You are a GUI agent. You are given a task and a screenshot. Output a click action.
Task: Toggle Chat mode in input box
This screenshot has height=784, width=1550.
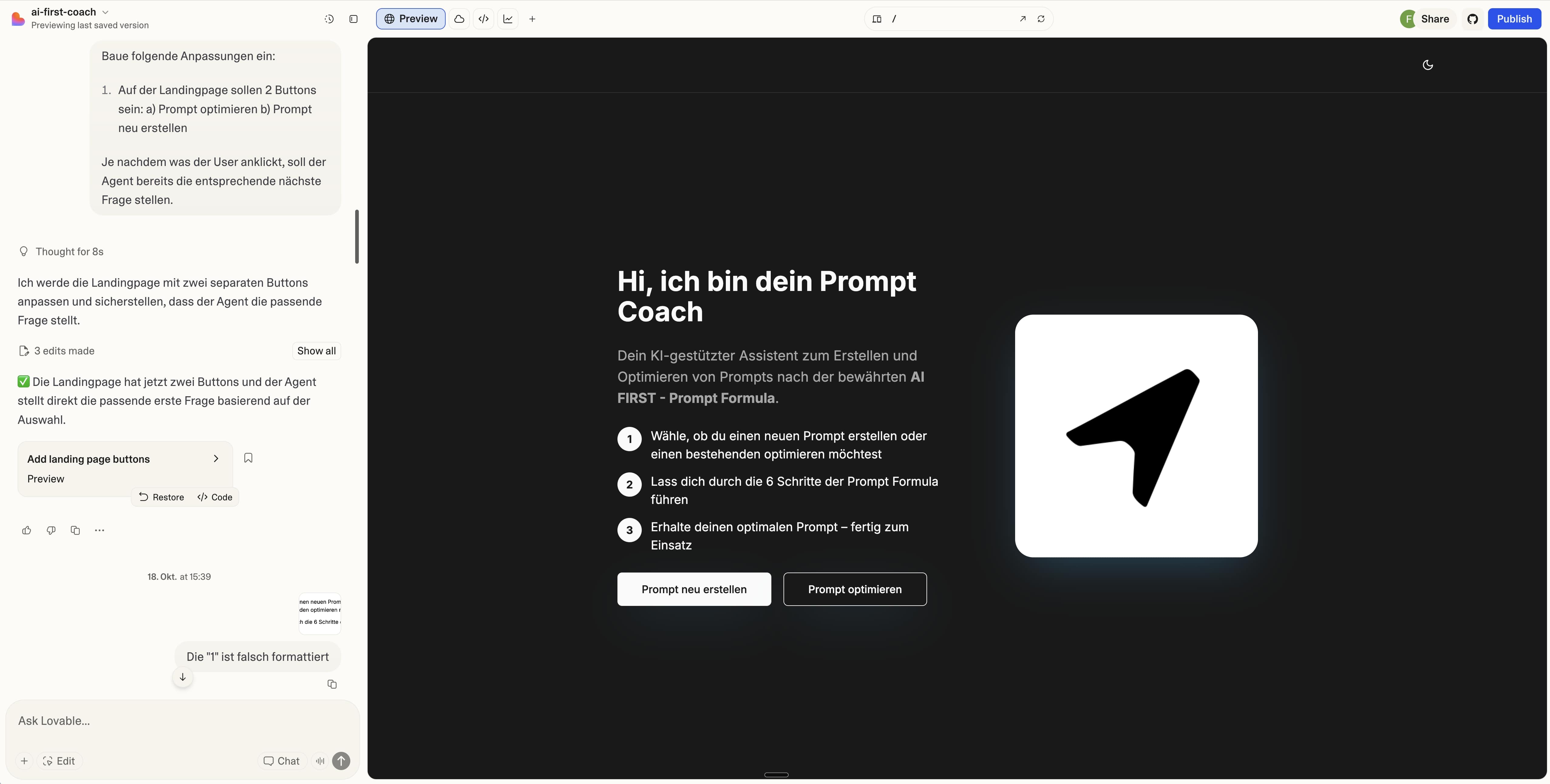(282, 761)
